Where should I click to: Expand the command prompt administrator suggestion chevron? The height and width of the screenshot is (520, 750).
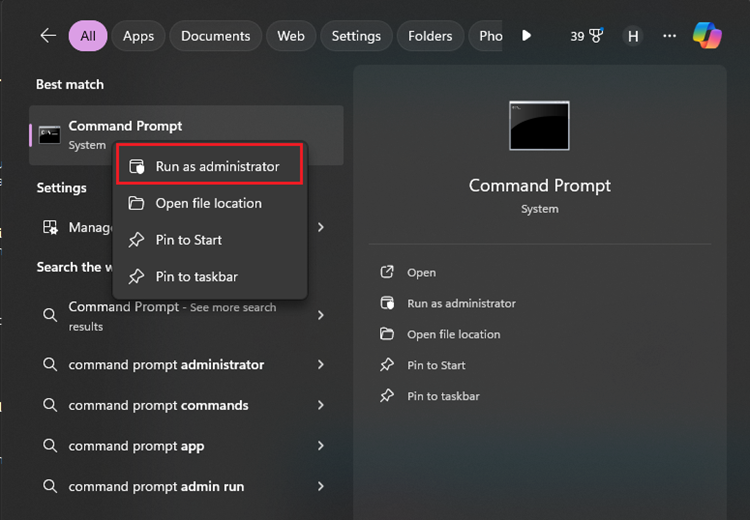pyautogui.click(x=321, y=365)
